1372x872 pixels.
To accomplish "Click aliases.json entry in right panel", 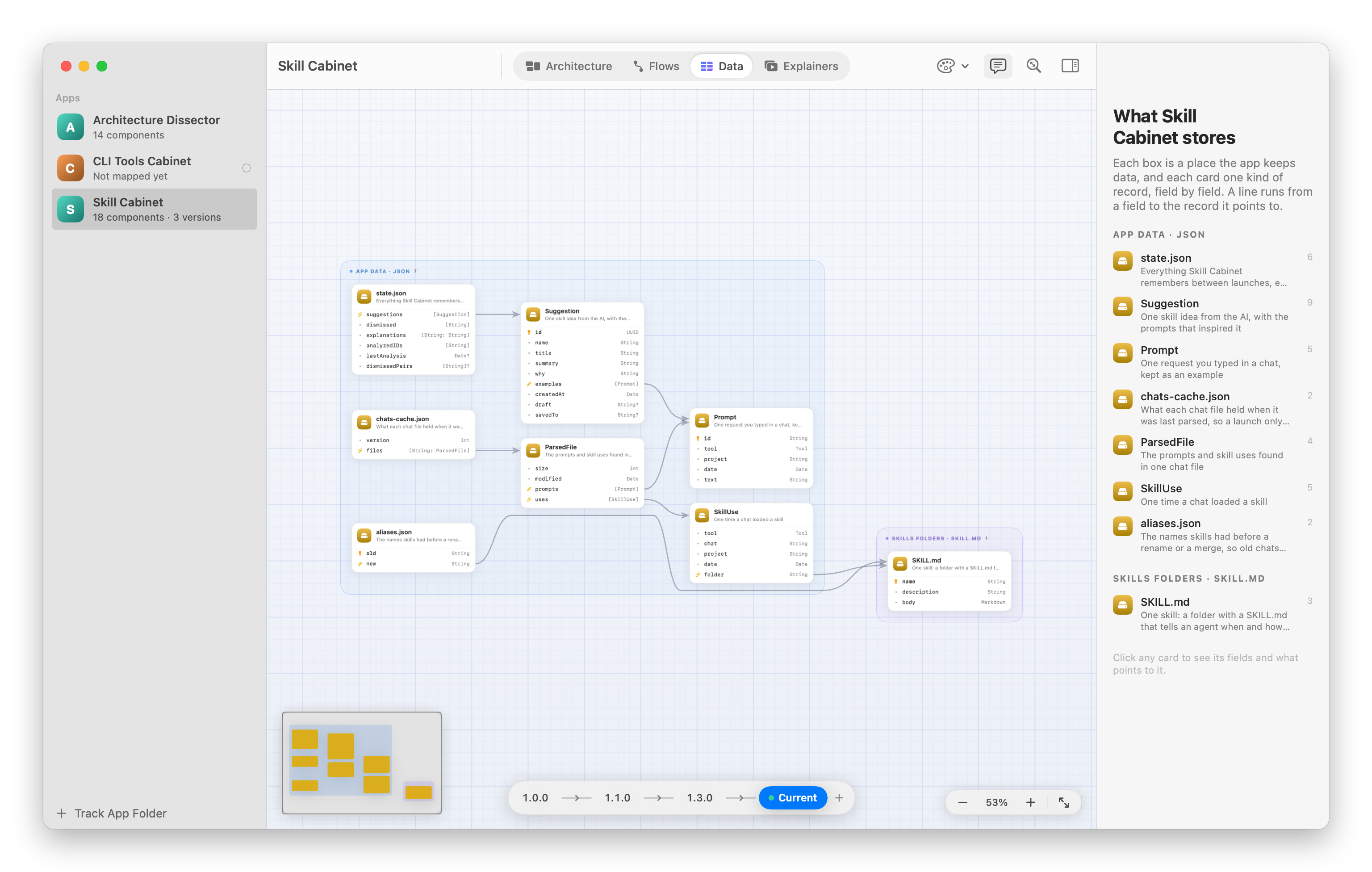I will pos(1213,535).
